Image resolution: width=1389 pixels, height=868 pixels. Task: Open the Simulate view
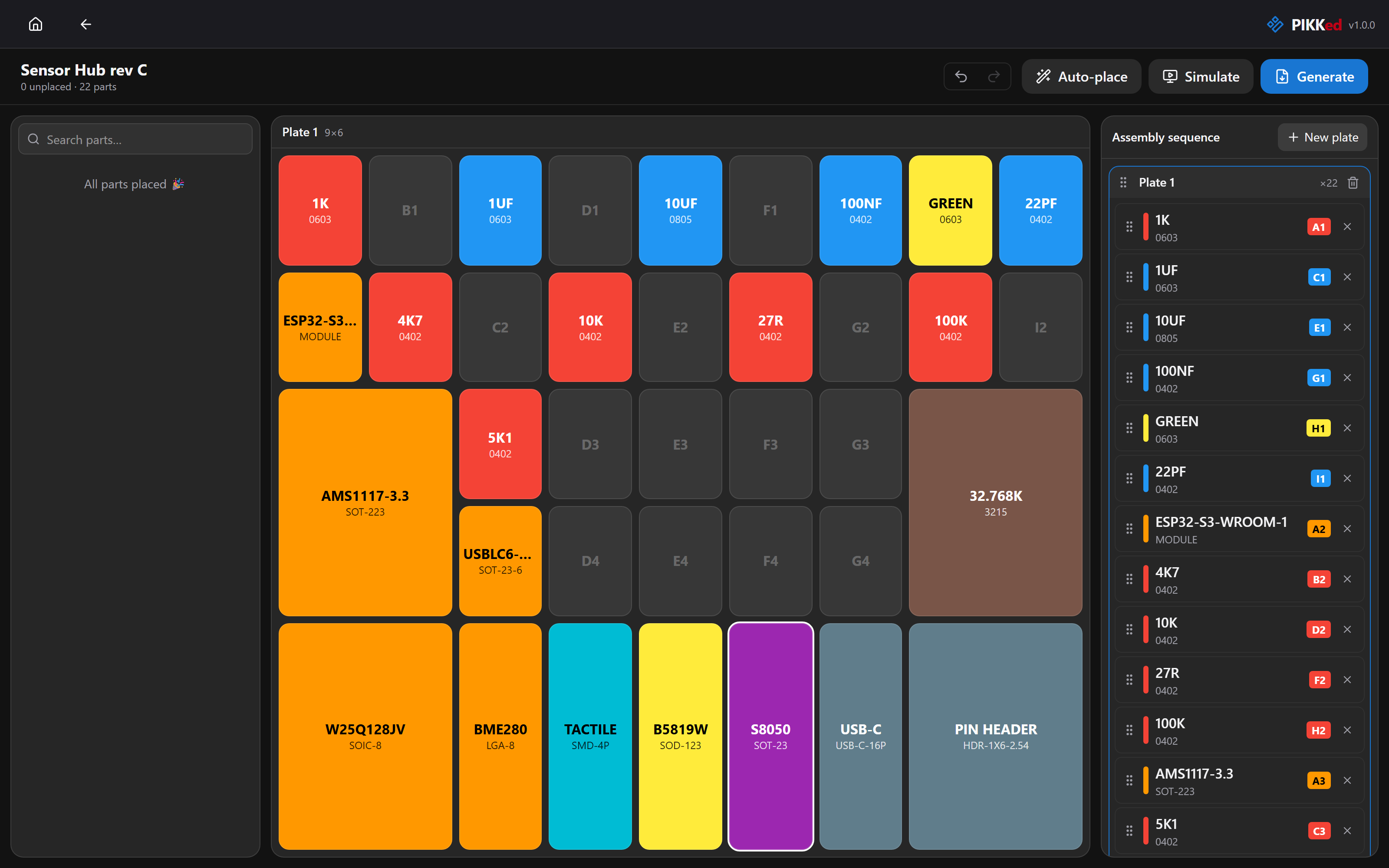tap(1201, 76)
